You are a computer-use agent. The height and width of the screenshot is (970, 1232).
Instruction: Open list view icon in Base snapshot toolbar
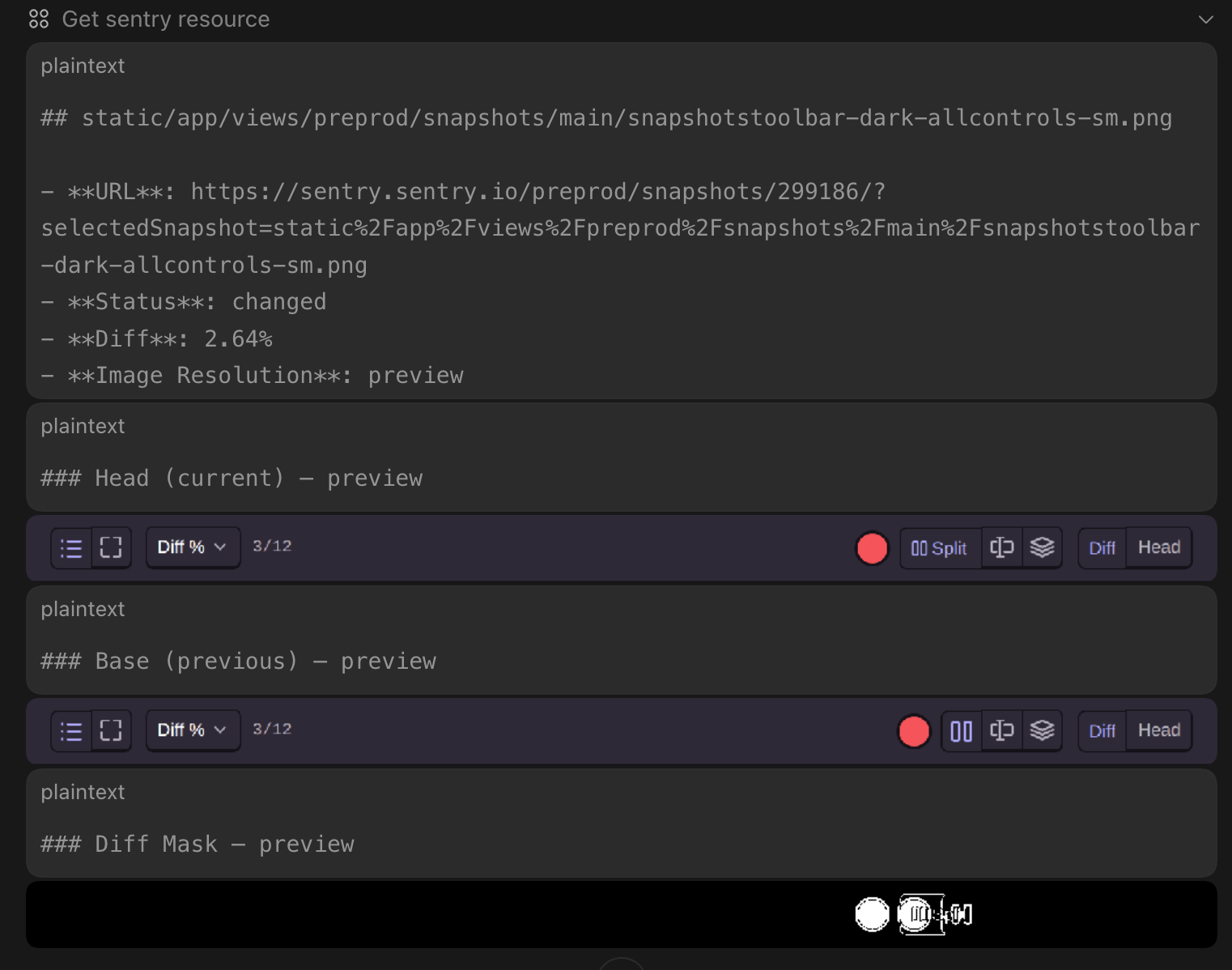(x=71, y=731)
